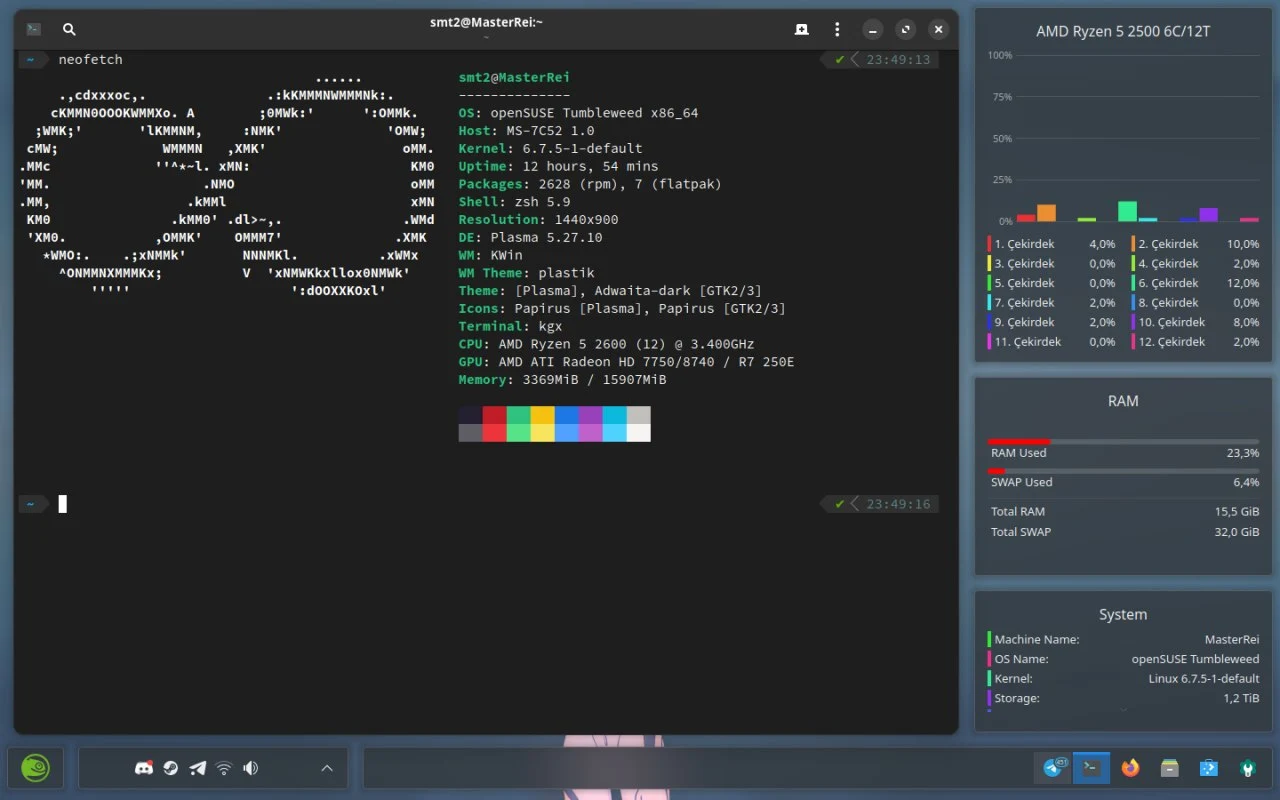Screen dimensions: 1280x800
Task: Click the 1. Çekirdek legend entry
Action: pos(1052,244)
